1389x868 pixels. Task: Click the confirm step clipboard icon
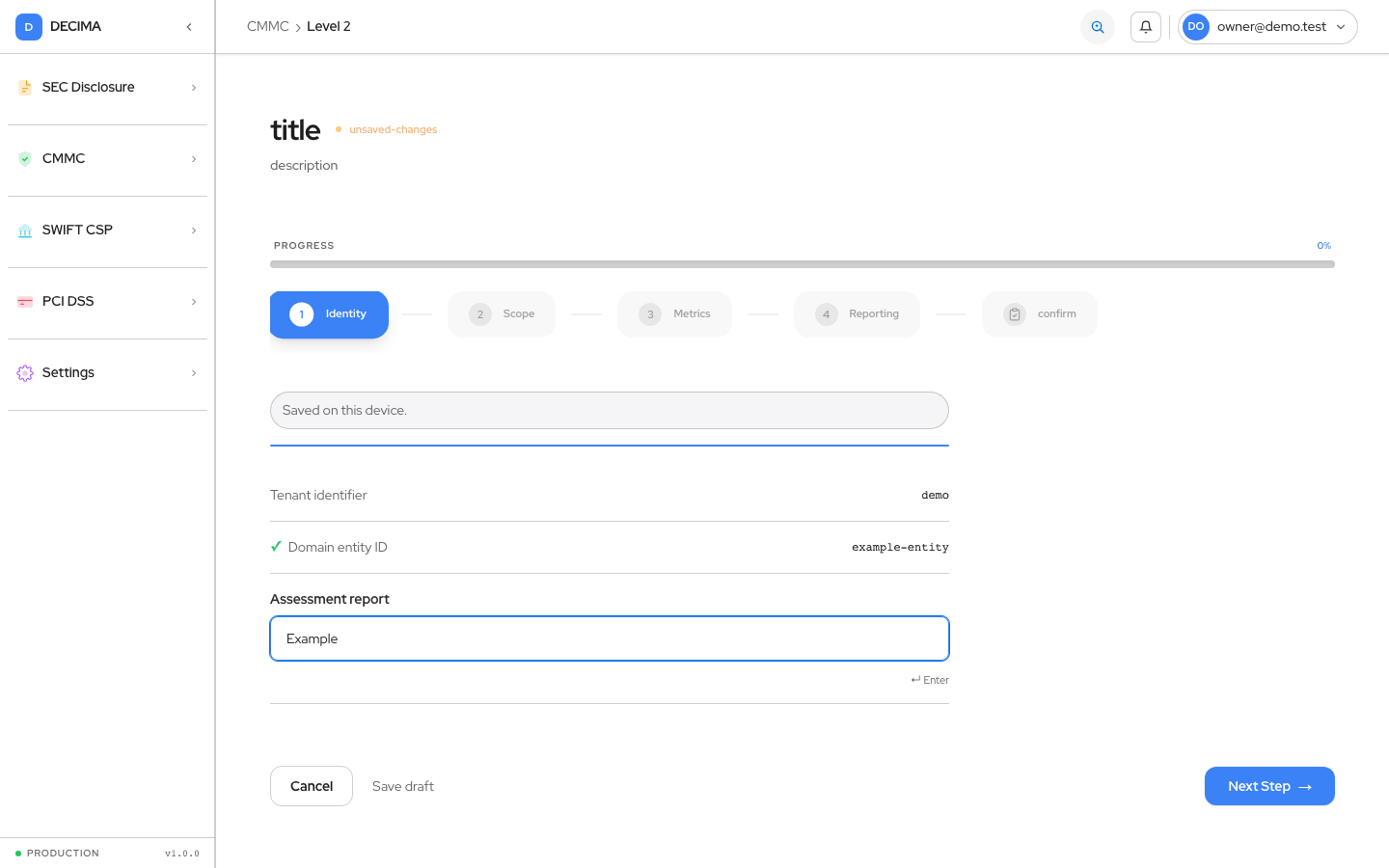pos(1015,314)
